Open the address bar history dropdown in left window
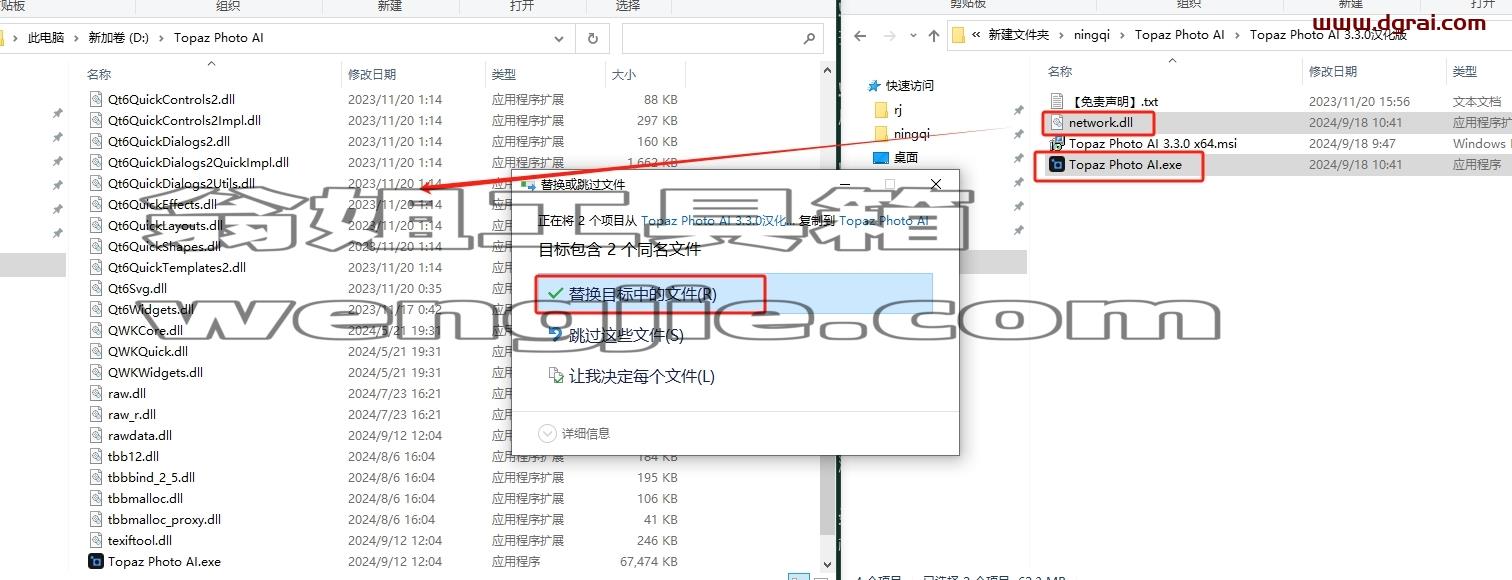 (x=559, y=38)
